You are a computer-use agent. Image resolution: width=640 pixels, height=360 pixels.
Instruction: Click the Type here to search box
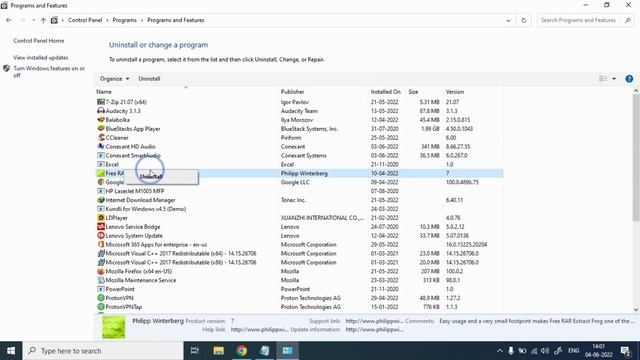(x=103, y=351)
